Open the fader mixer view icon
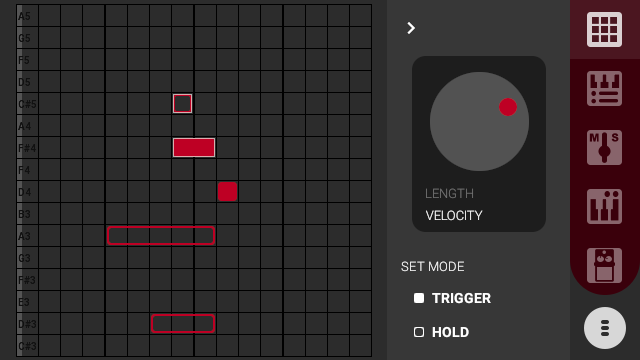This screenshot has height=360, width=640. 604,207
